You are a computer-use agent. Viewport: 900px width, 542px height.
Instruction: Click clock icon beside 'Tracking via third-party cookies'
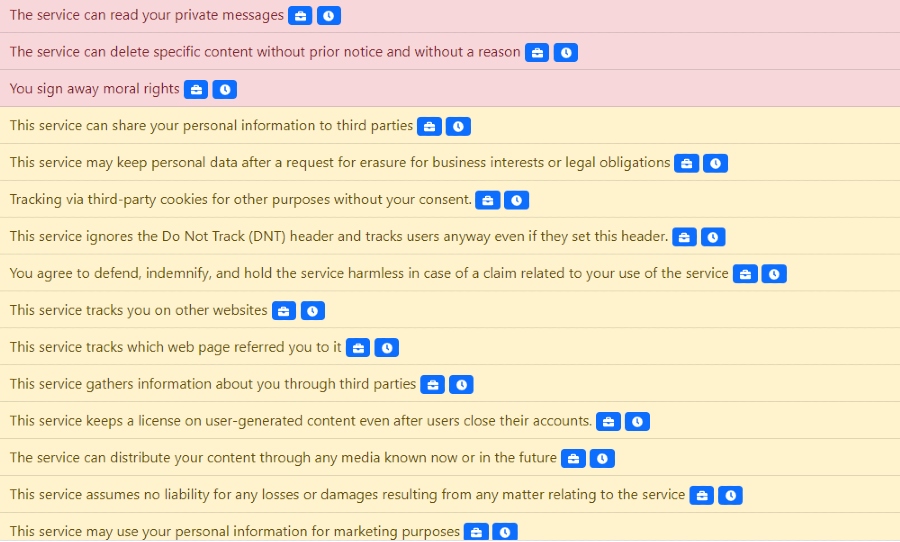click(x=517, y=200)
